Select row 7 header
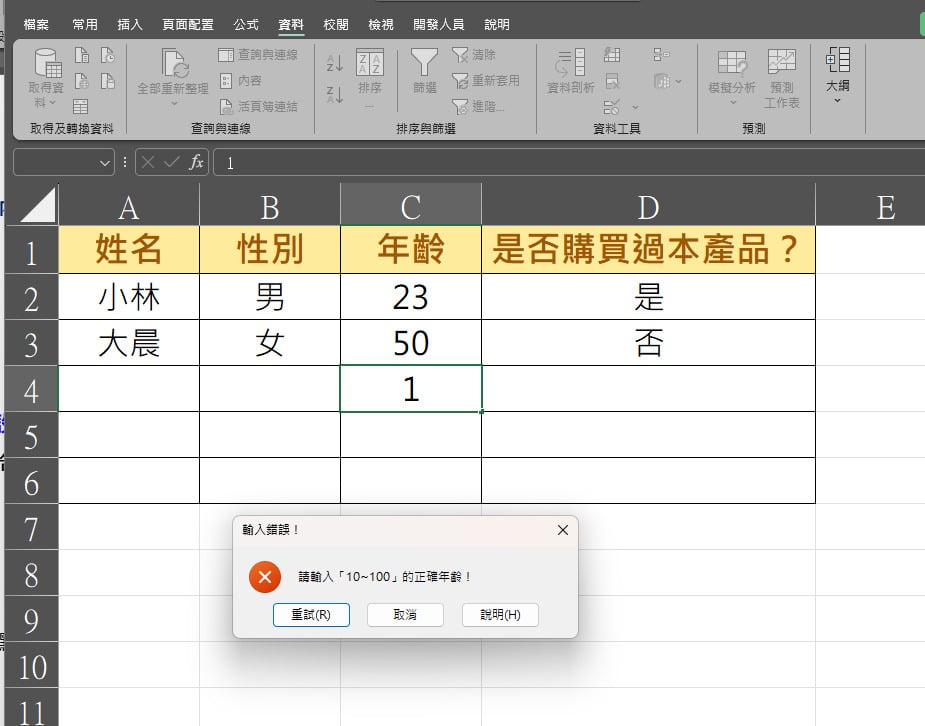The height and width of the screenshot is (726, 925). click(32, 527)
